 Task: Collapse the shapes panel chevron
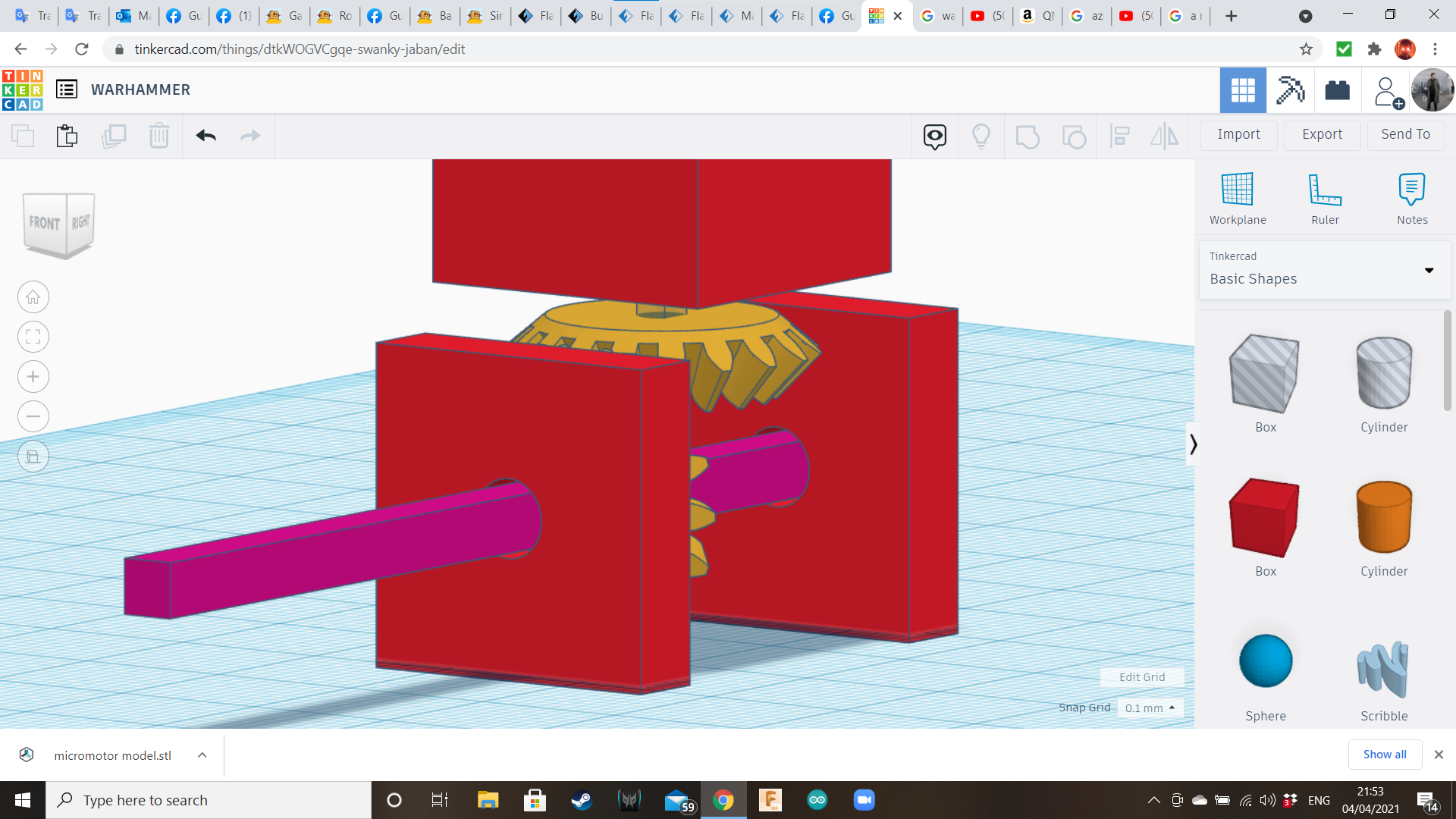coord(1193,444)
